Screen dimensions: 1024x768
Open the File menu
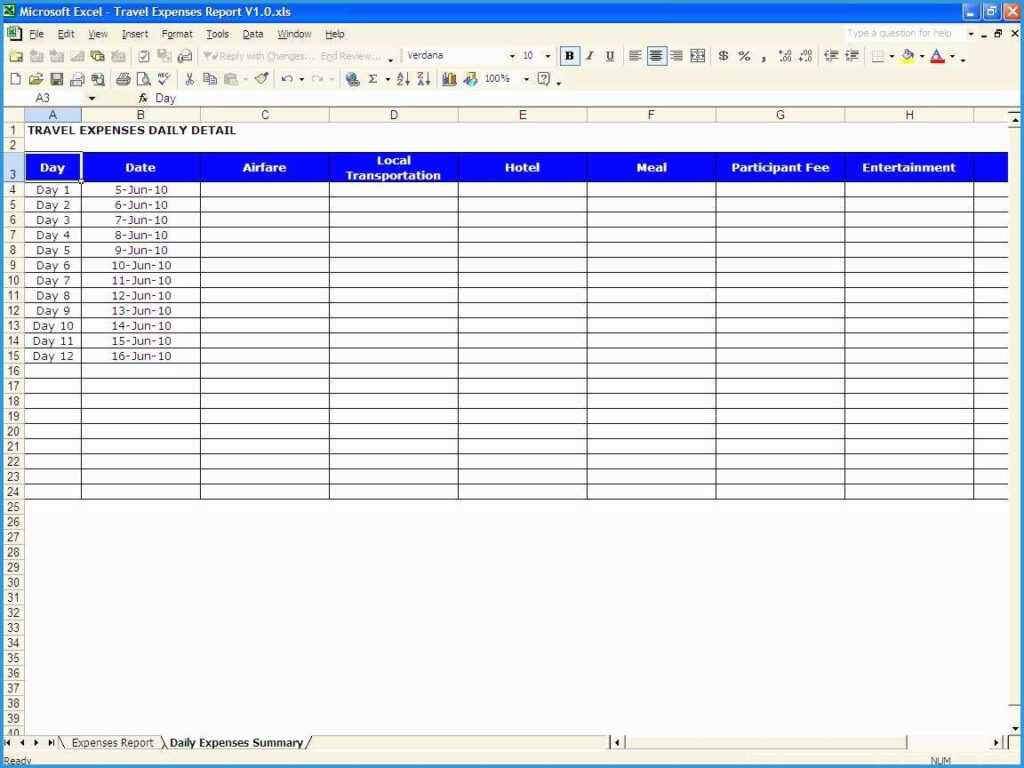click(37, 34)
